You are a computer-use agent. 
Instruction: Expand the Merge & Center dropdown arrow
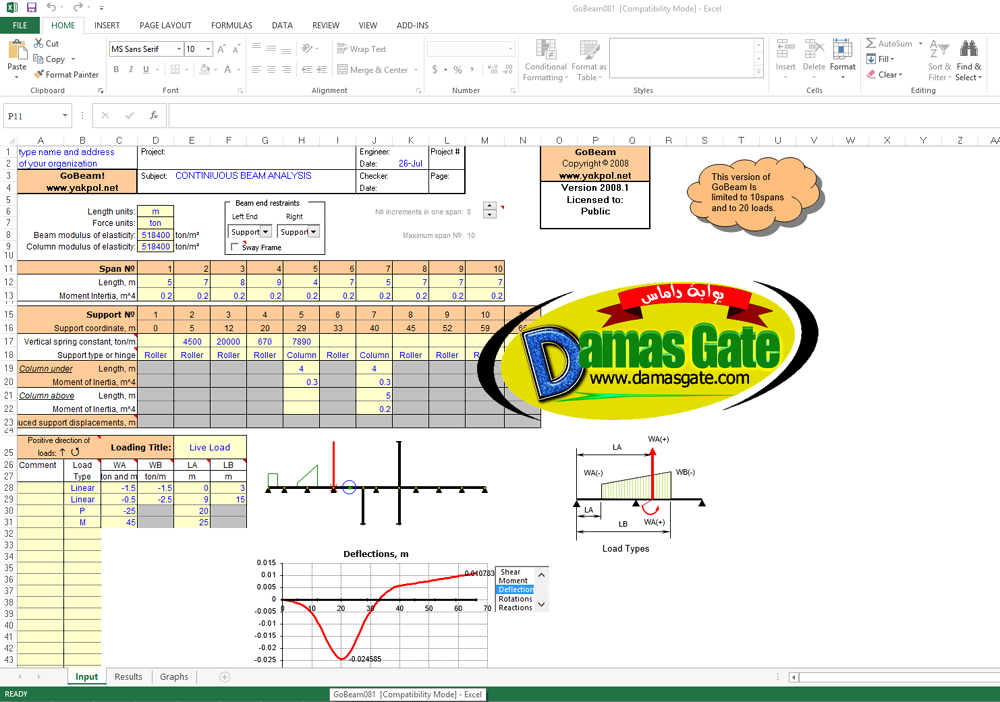tap(416, 70)
